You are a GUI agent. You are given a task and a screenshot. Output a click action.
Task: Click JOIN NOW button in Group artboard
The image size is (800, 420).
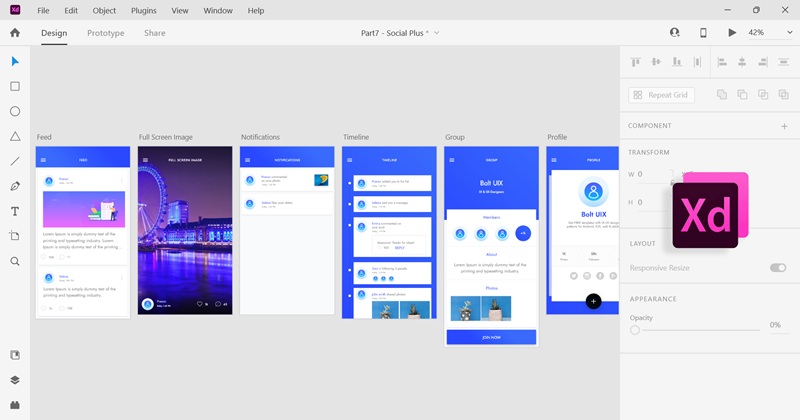coord(491,337)
